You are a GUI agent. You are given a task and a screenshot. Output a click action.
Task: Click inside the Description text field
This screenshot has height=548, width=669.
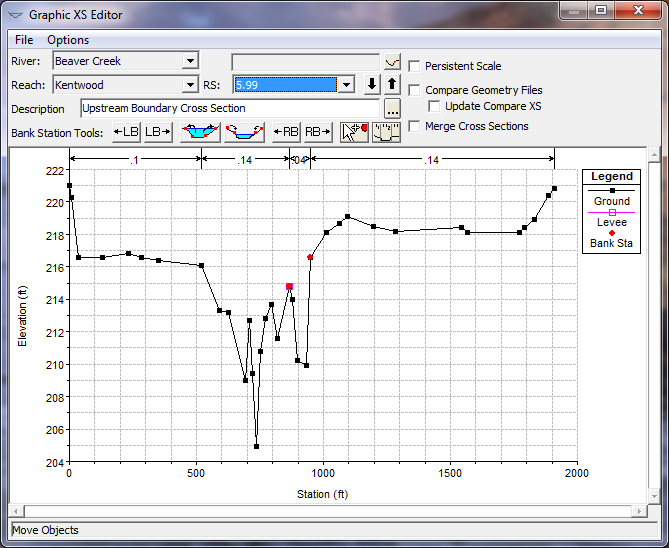point(228,108)
